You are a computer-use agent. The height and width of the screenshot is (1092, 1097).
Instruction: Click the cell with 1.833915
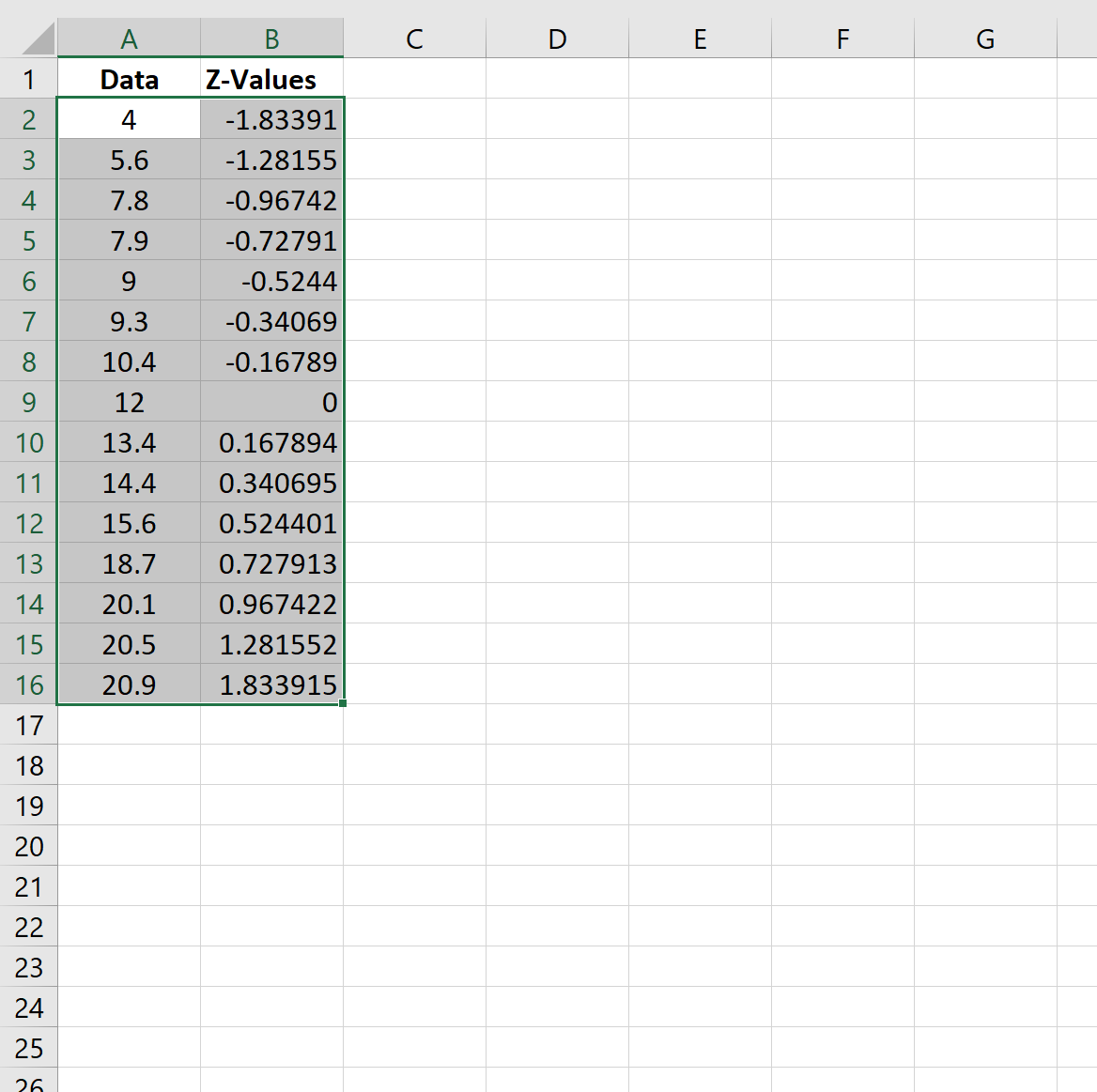pos(270,684)
